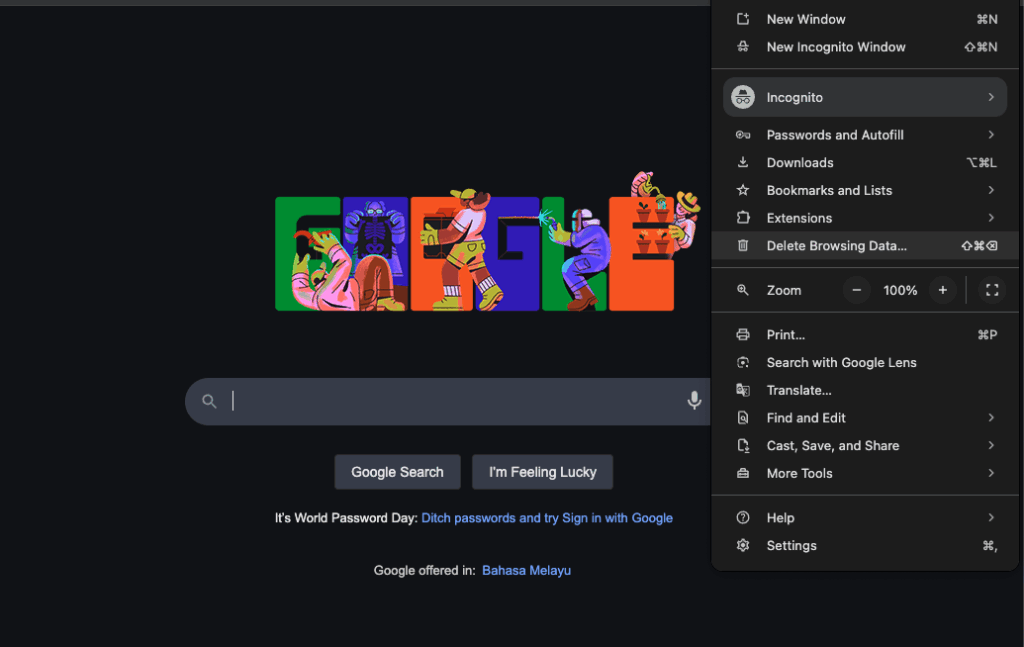The width and height of the screenshot is (1024, 647).
Task: Open Settings from the Chrome menu
Action: tap(865, 545)
